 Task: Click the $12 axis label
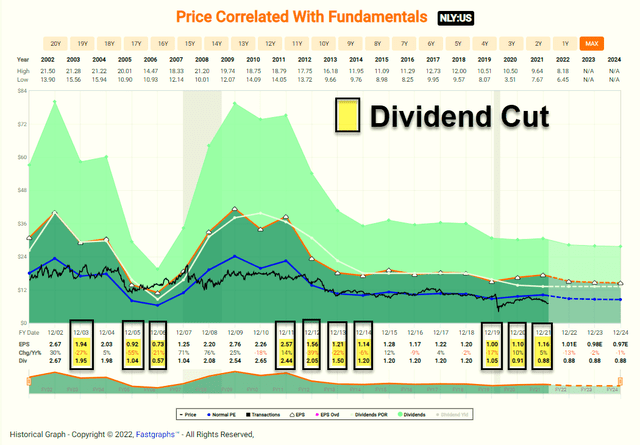coord(22,290)
